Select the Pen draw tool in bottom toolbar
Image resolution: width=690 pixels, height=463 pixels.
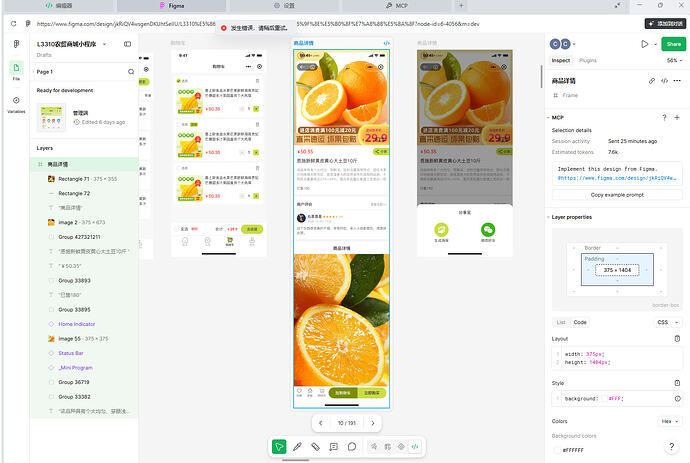[x=297, y=447]
